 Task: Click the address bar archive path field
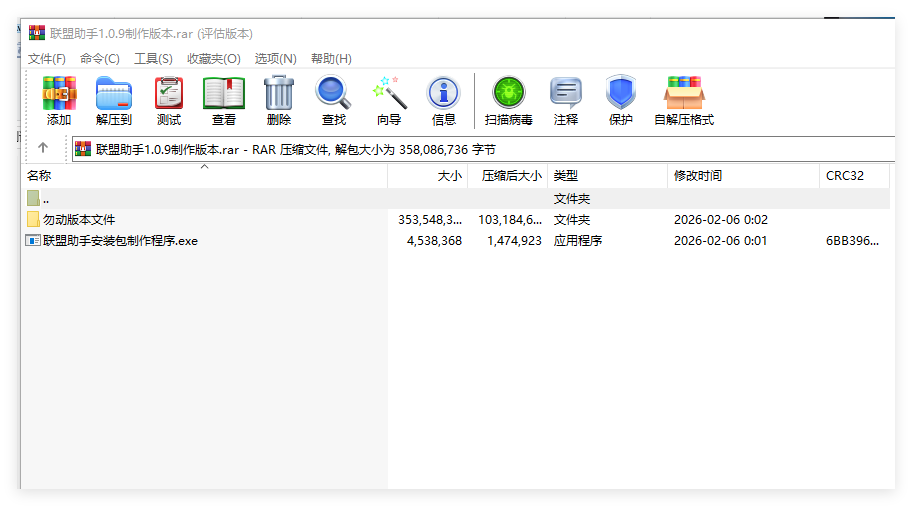484,149
